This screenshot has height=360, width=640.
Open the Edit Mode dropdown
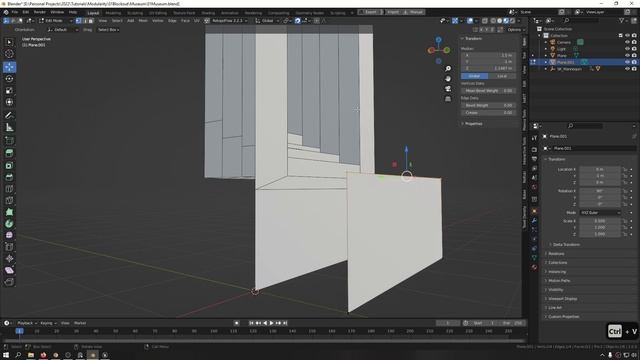tap(56, 20)
